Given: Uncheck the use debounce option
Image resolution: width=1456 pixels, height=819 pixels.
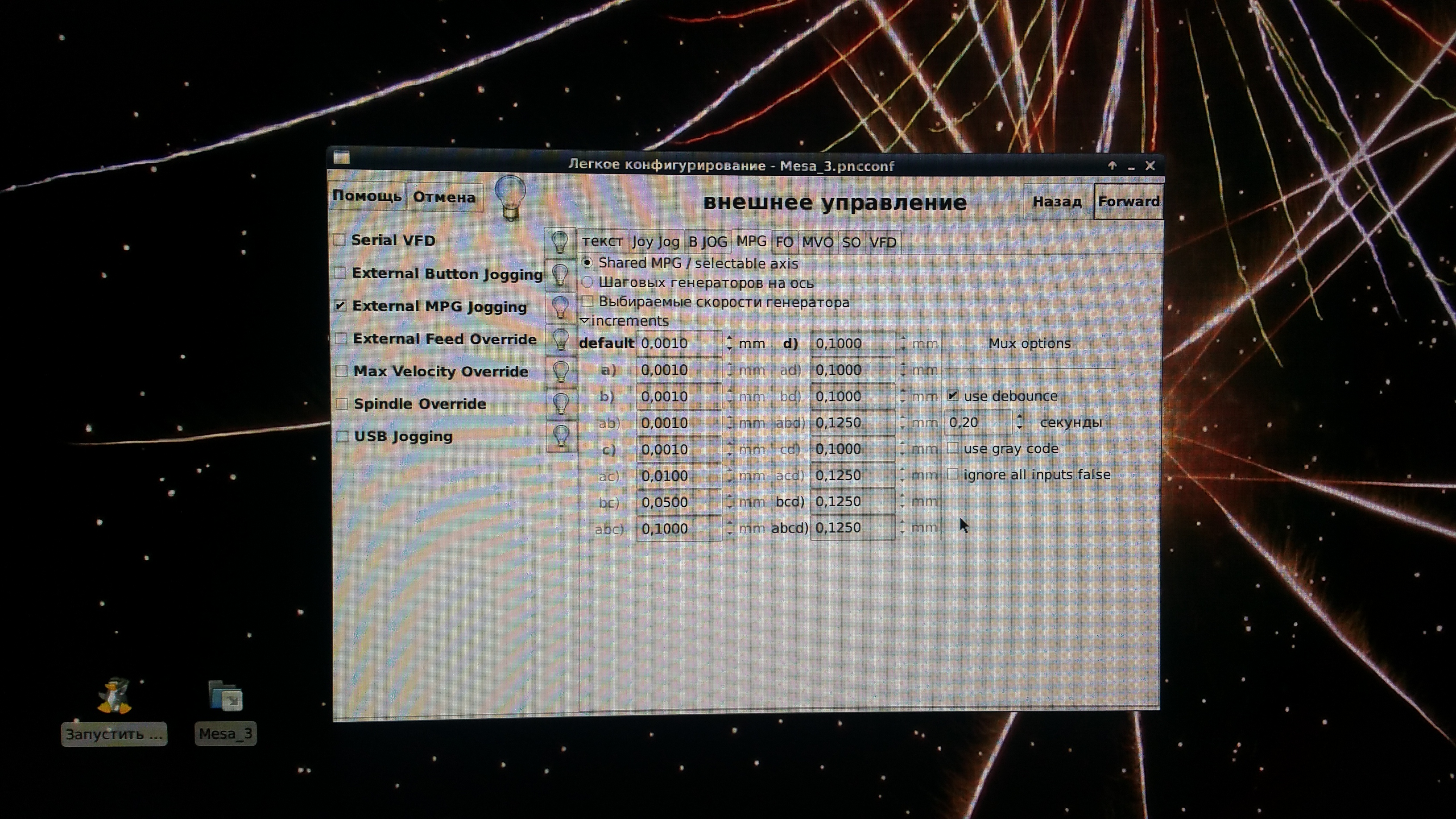Looking at the screenshot, I should [953, 396].
